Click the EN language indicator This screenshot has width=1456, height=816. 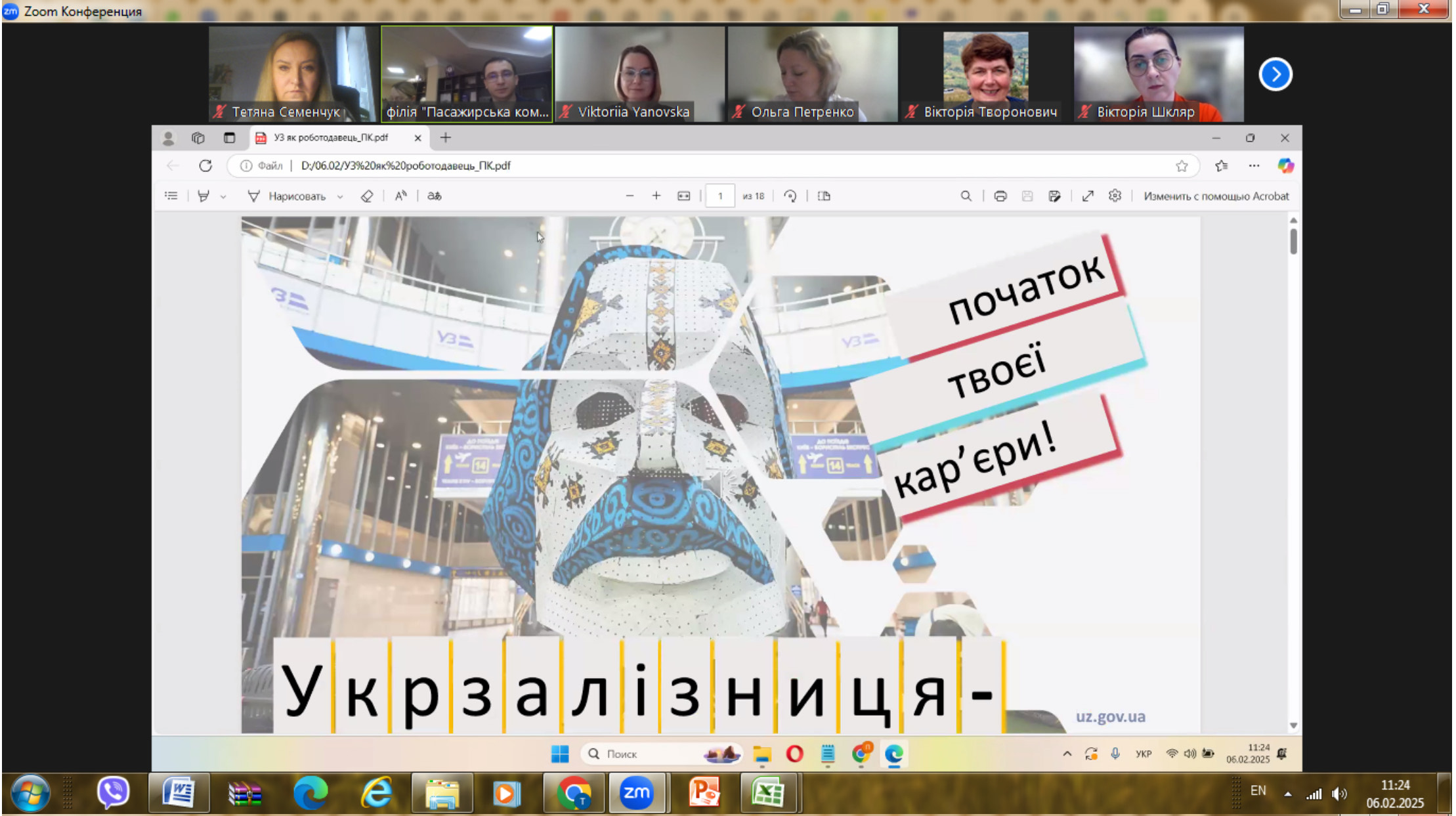pyautogui.click(x=1258, y=791)
